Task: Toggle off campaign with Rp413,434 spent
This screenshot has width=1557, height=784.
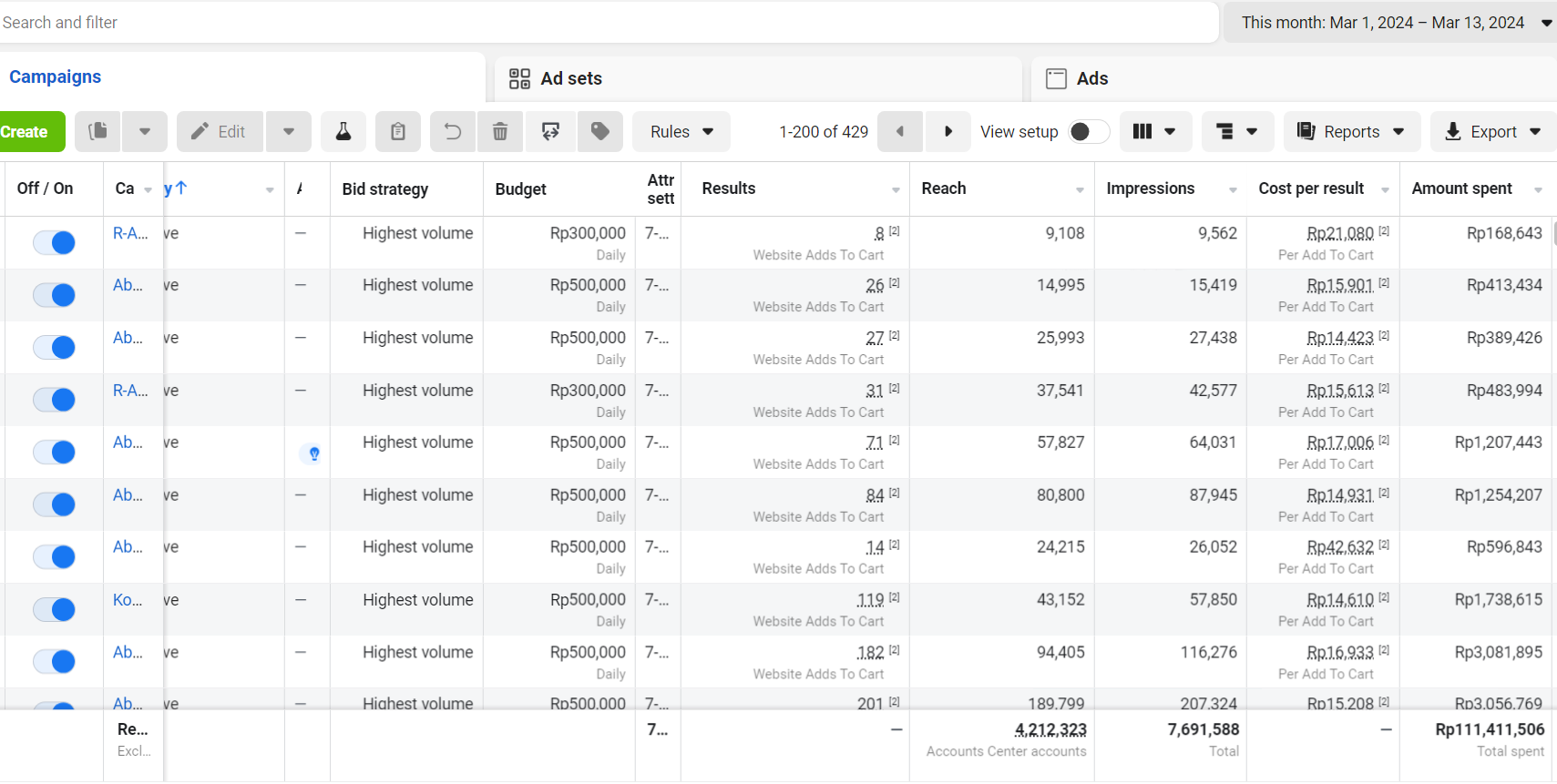Action: (54, 294)
